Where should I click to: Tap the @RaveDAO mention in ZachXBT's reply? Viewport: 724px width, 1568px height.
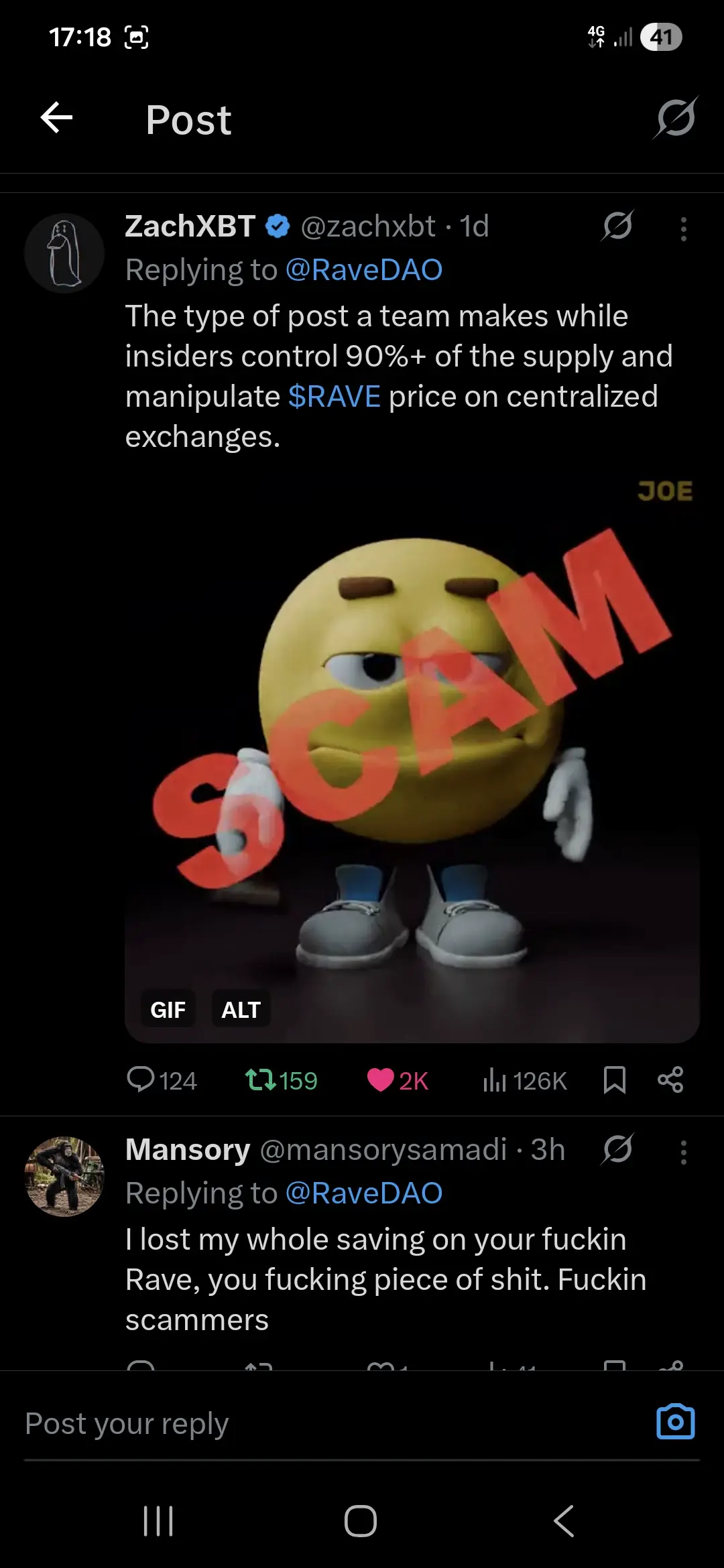click(x=364, y=270)
